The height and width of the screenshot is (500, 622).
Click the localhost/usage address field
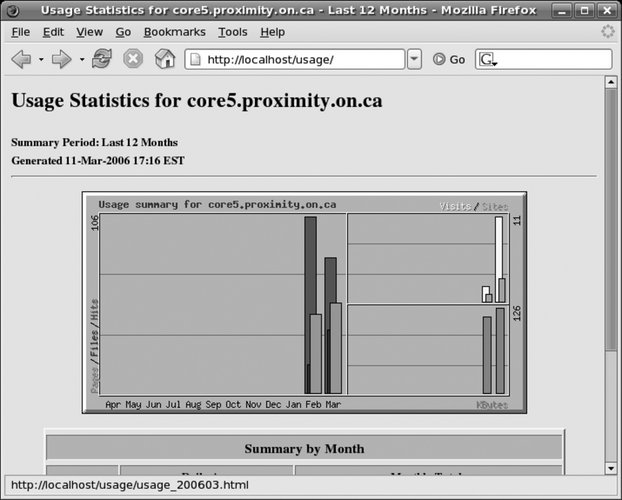tap(300, 60)
